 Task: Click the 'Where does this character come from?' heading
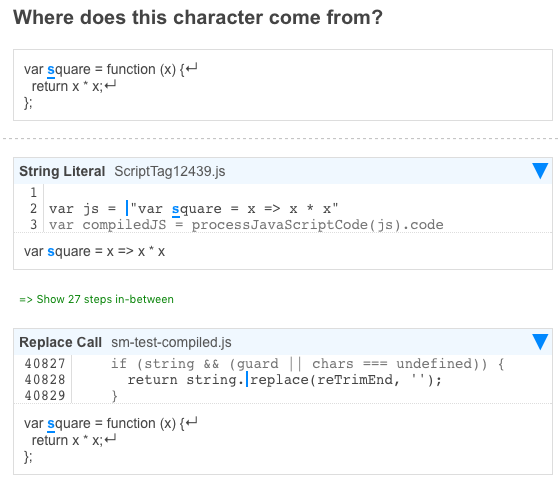(198, 17)
